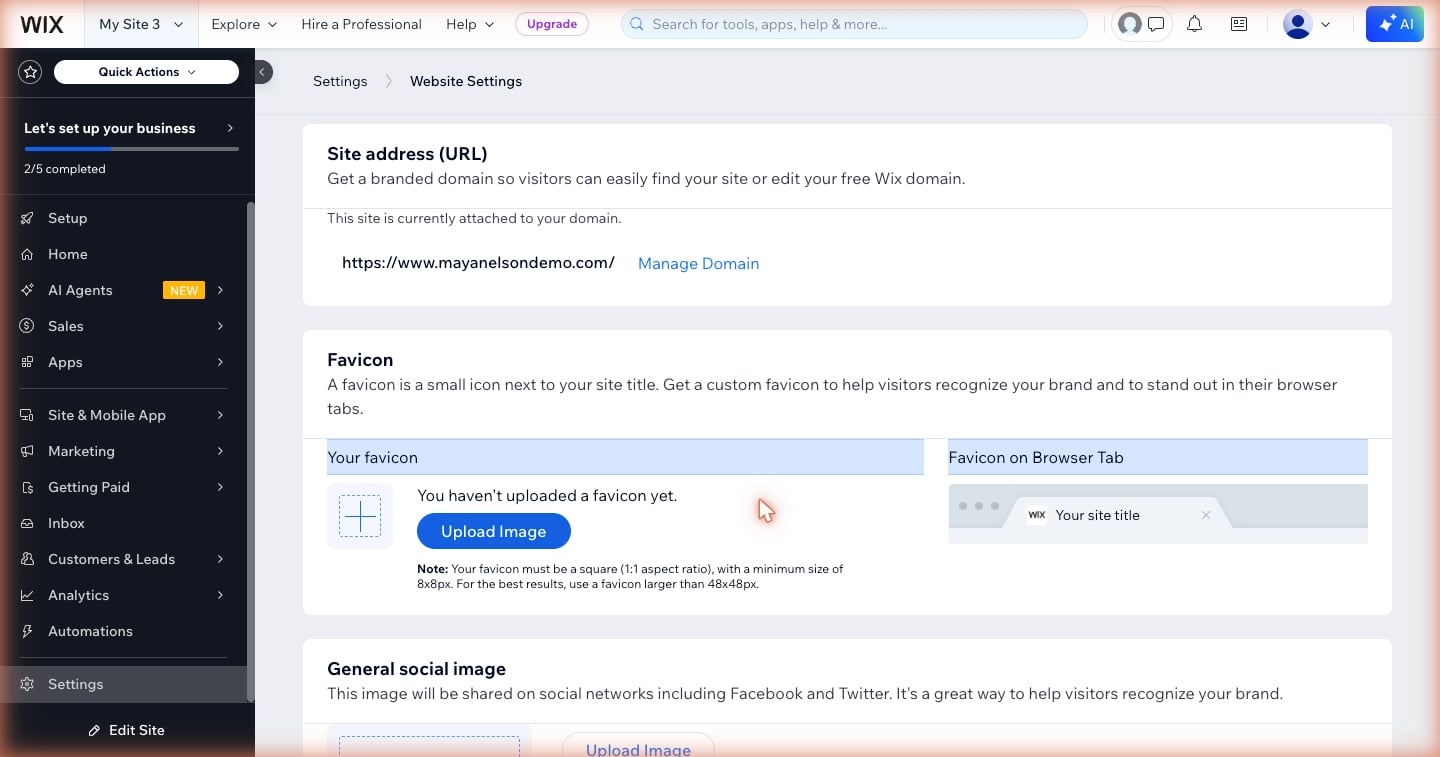Expand Let's set up your business

pyautogui.click(x=130, y=128)
